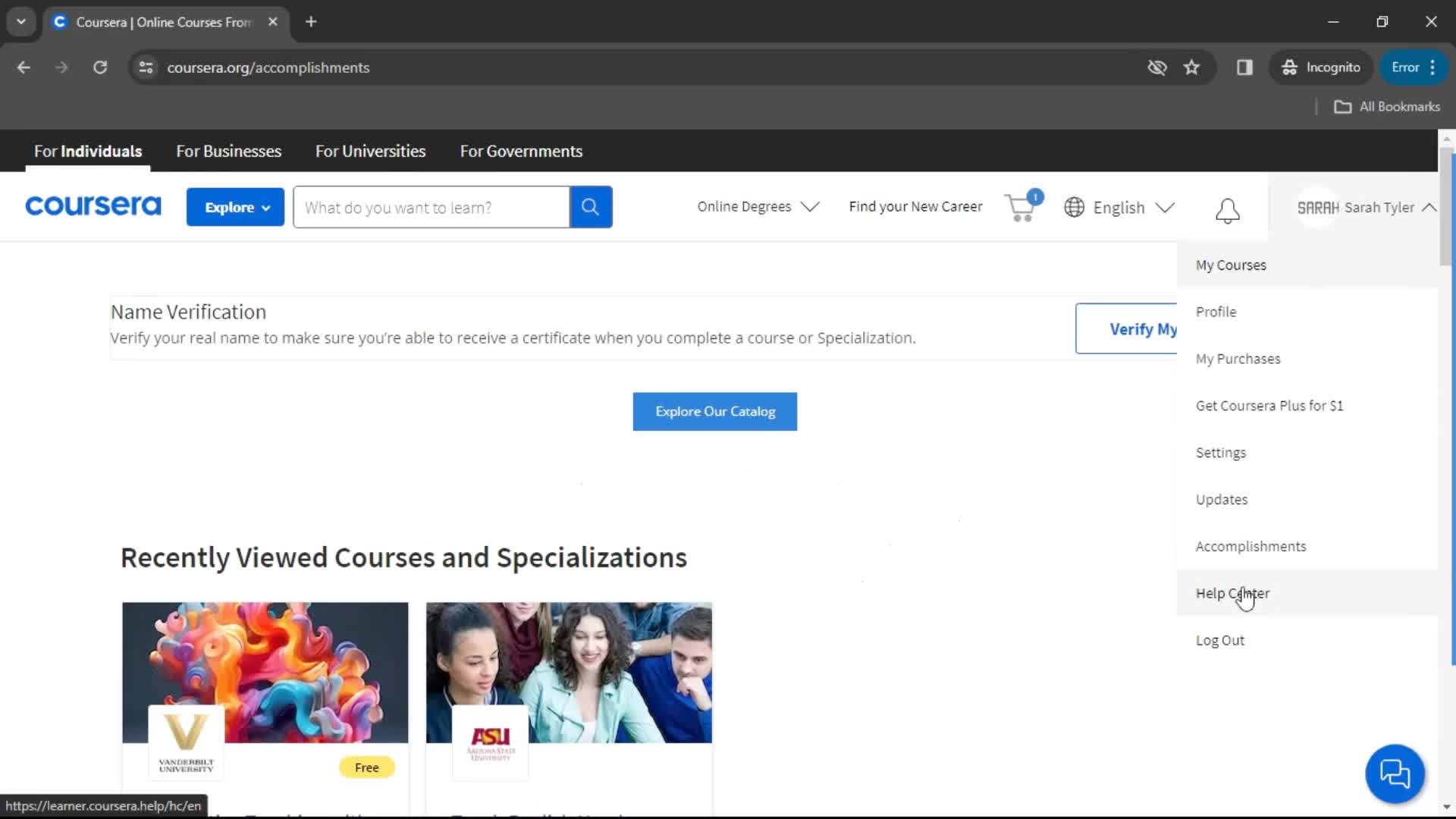The image size is (1456, 819).
Task: Open the search bar icon
Action: coord(590,207)
